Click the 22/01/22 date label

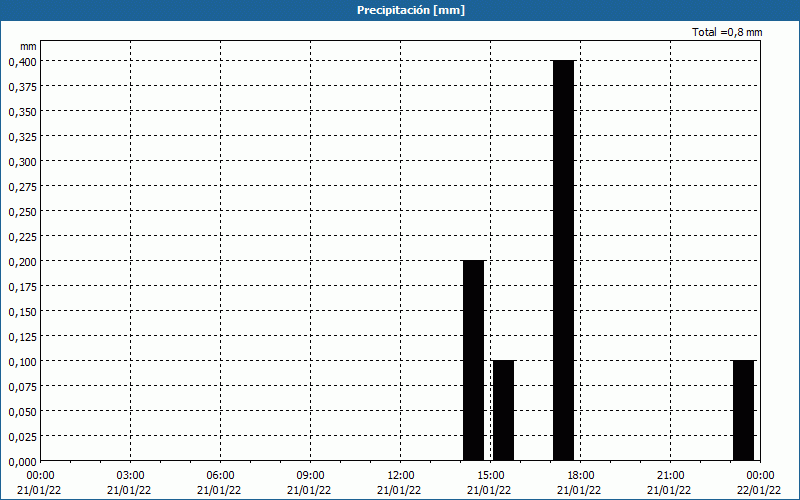(759, 490)
